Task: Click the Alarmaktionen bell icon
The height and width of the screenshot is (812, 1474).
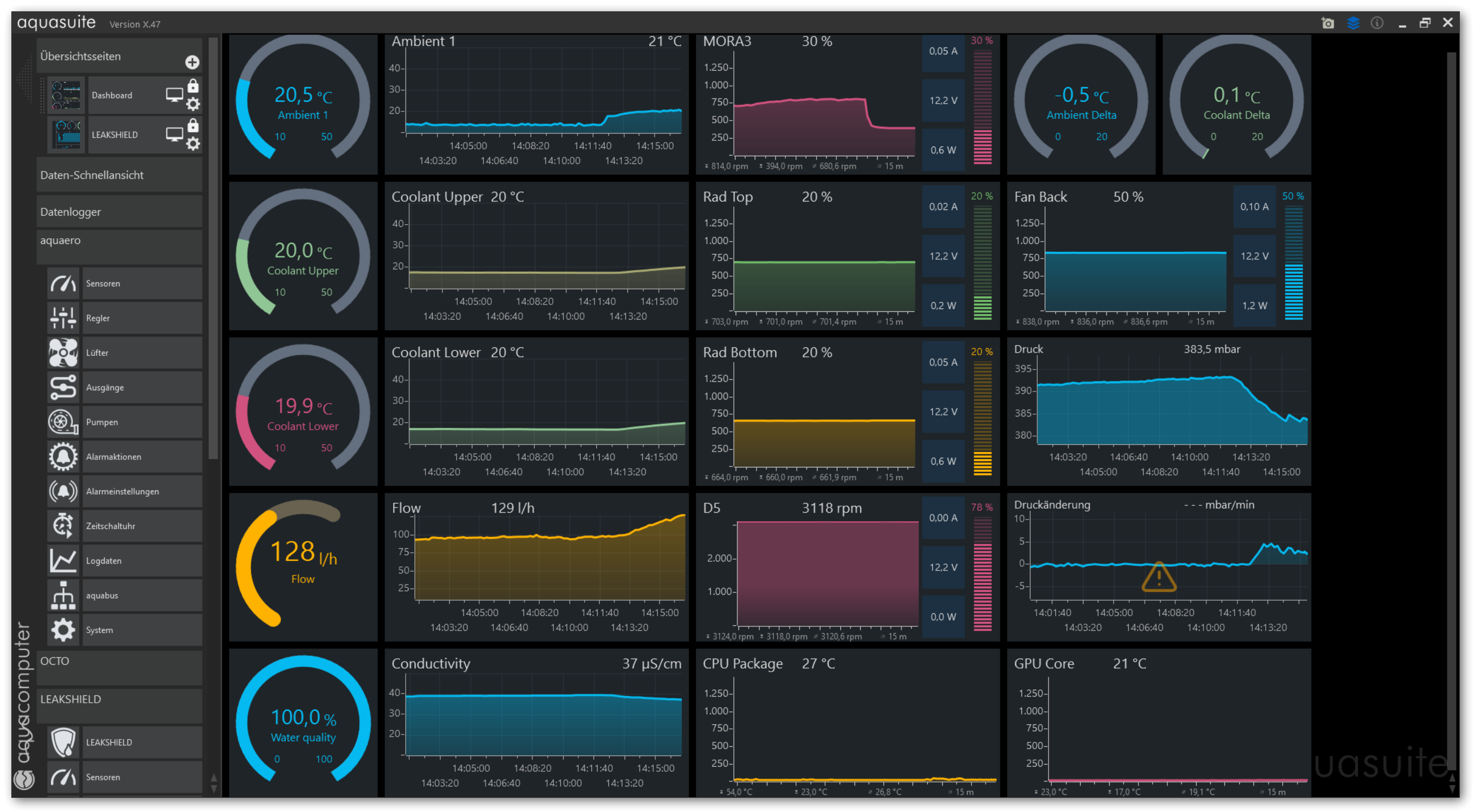Action: 63,457
